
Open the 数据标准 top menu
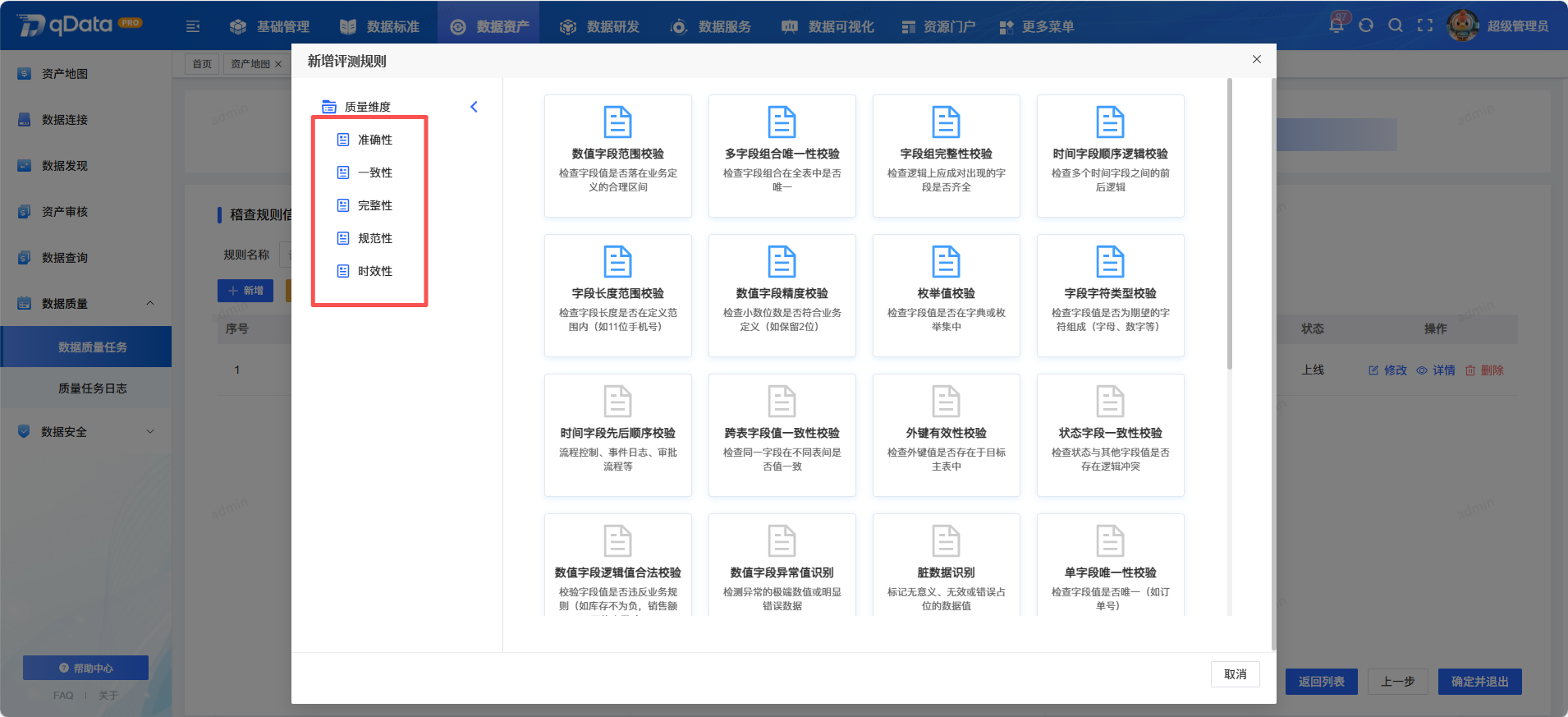pyautogui.click(x=379, y=26)
